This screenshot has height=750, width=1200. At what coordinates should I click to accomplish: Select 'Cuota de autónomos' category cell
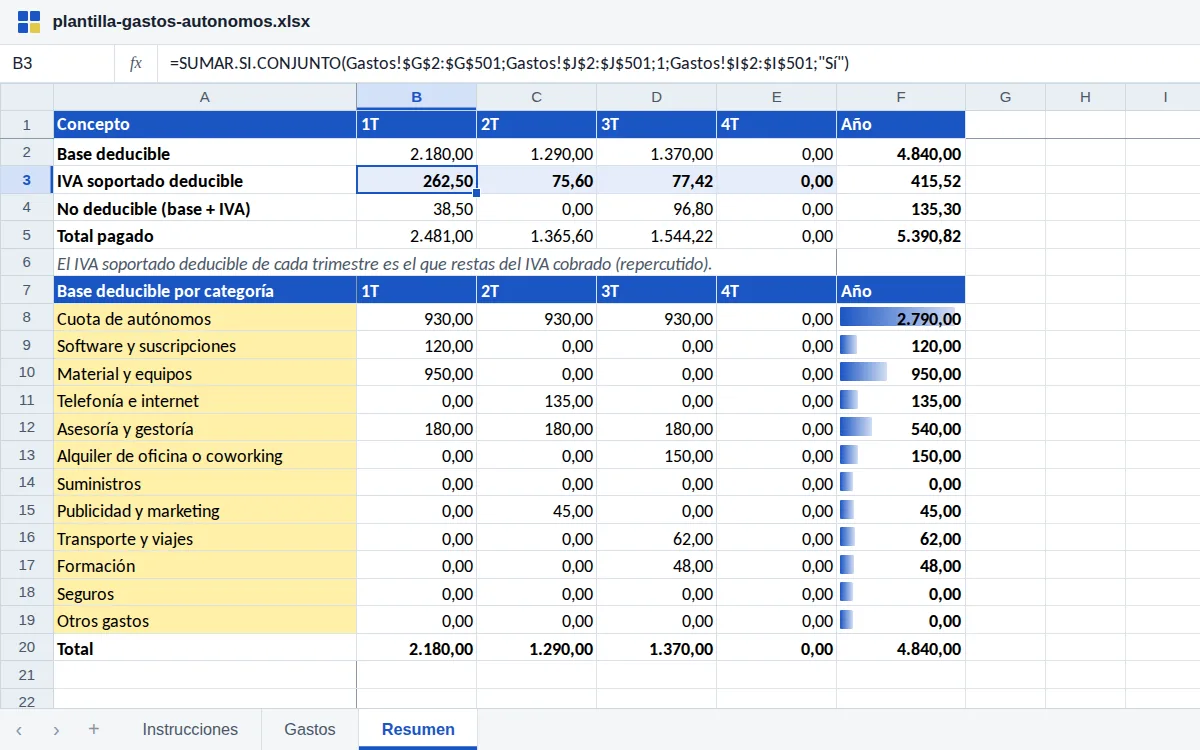tap(205, 319)
